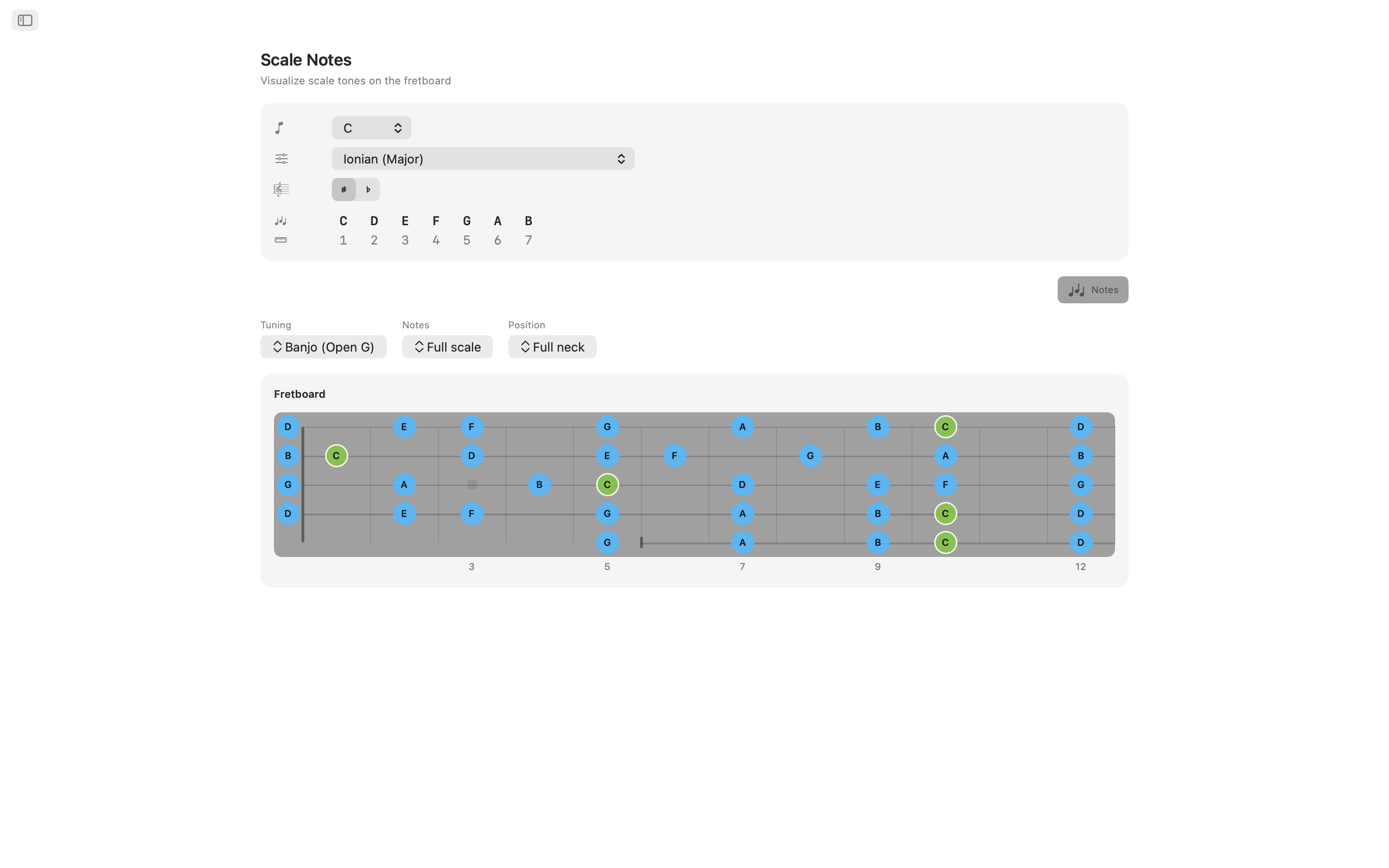Screen dimensions: 1389x868
Task: Click D note on B string fret 3
Action: 472,456
